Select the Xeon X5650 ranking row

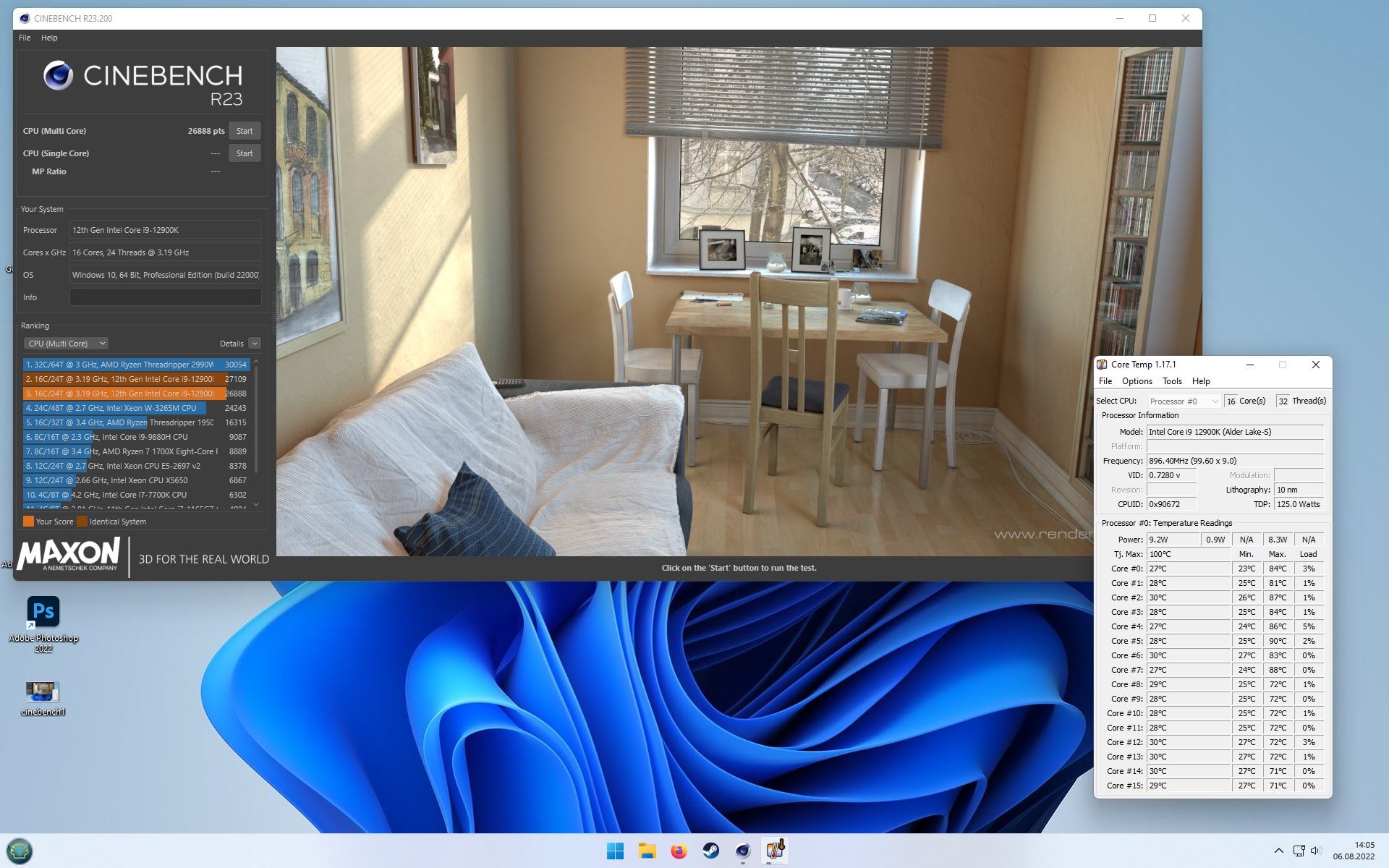[136, 480]
